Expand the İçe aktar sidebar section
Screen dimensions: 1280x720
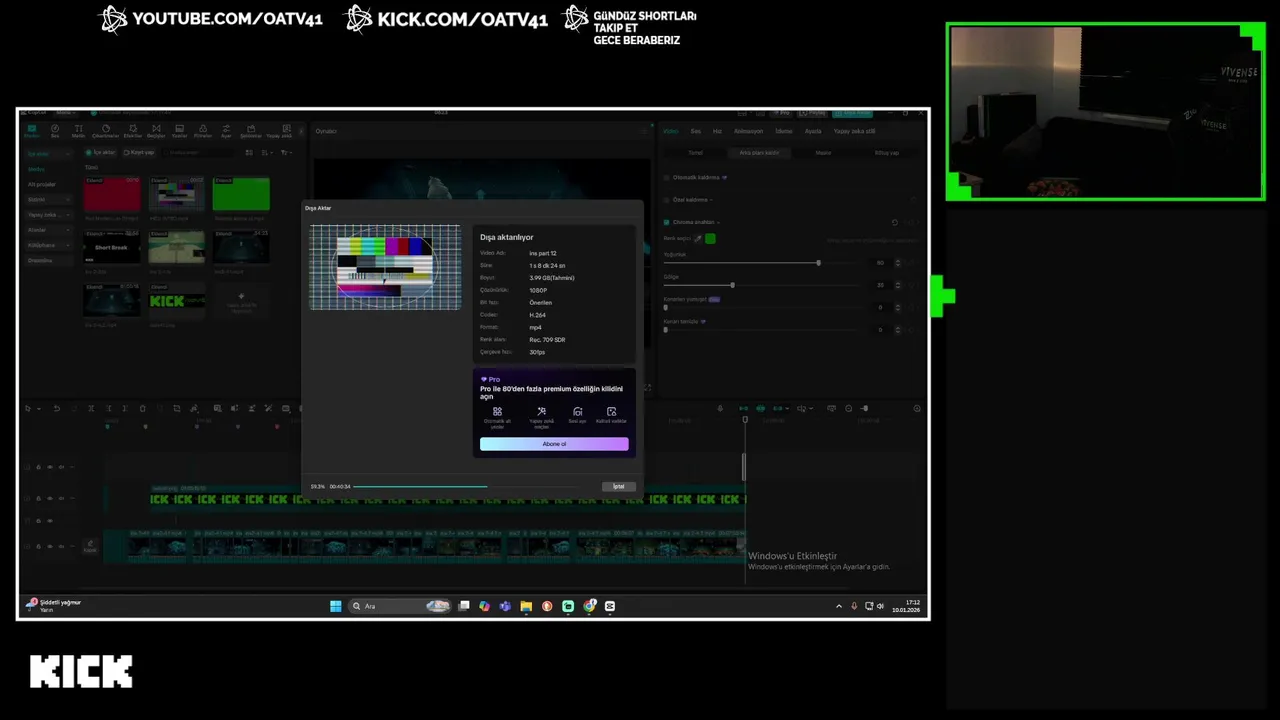(48, 154)
